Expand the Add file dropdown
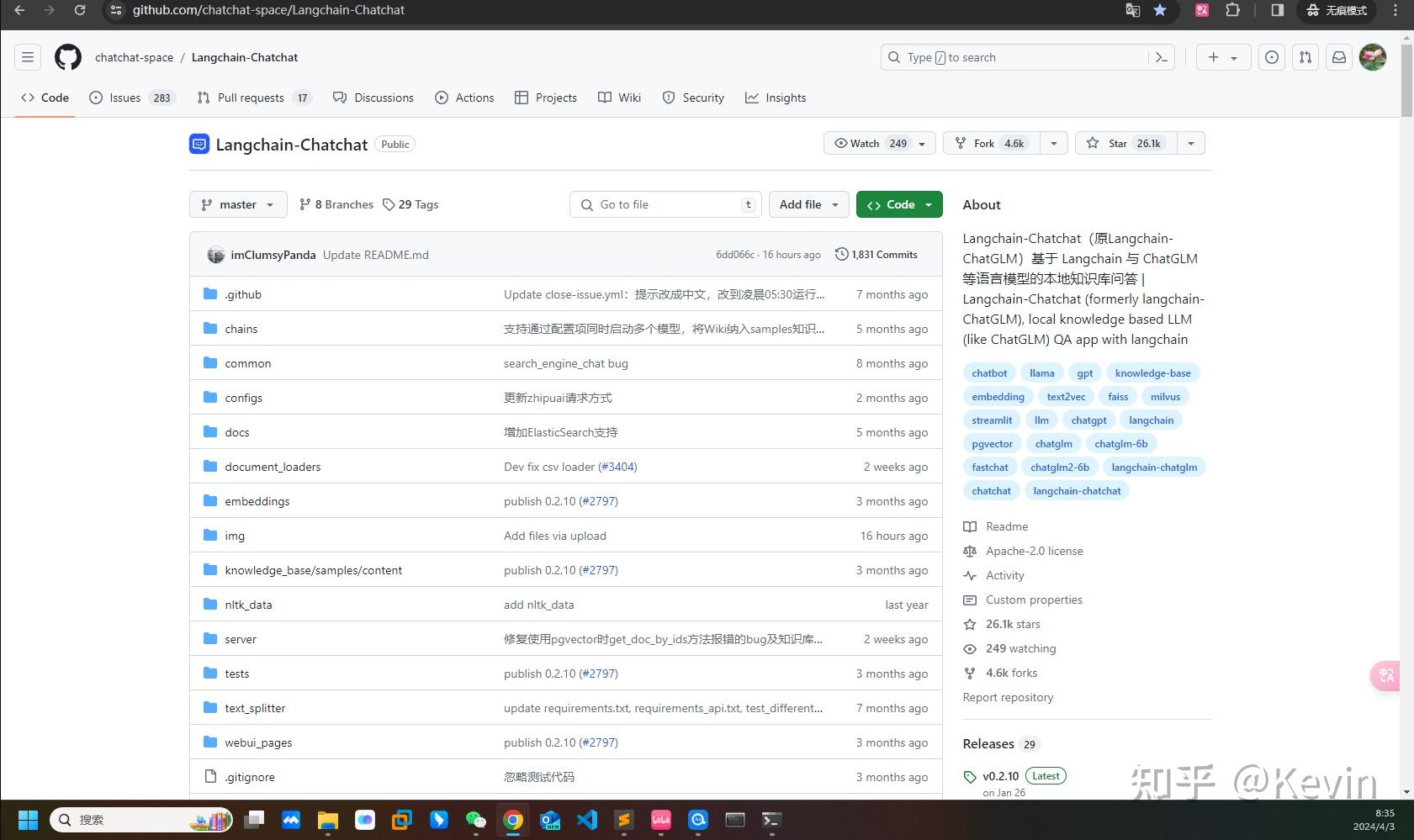Image resolution: width=1414 pixels, height=840 pixels. pyautogui.click(x=808, y=204)
